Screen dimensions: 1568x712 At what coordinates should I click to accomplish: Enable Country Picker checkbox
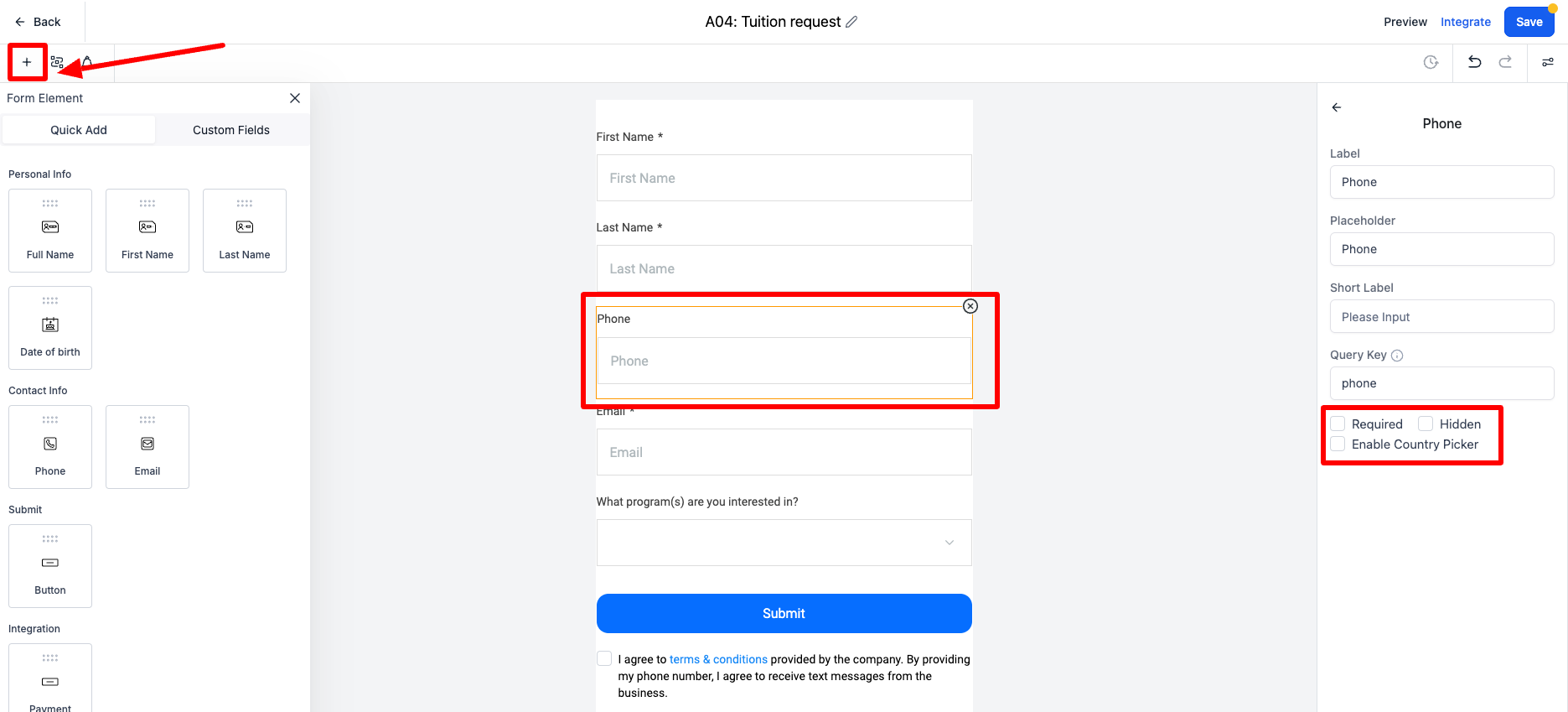pos(1338,444)
